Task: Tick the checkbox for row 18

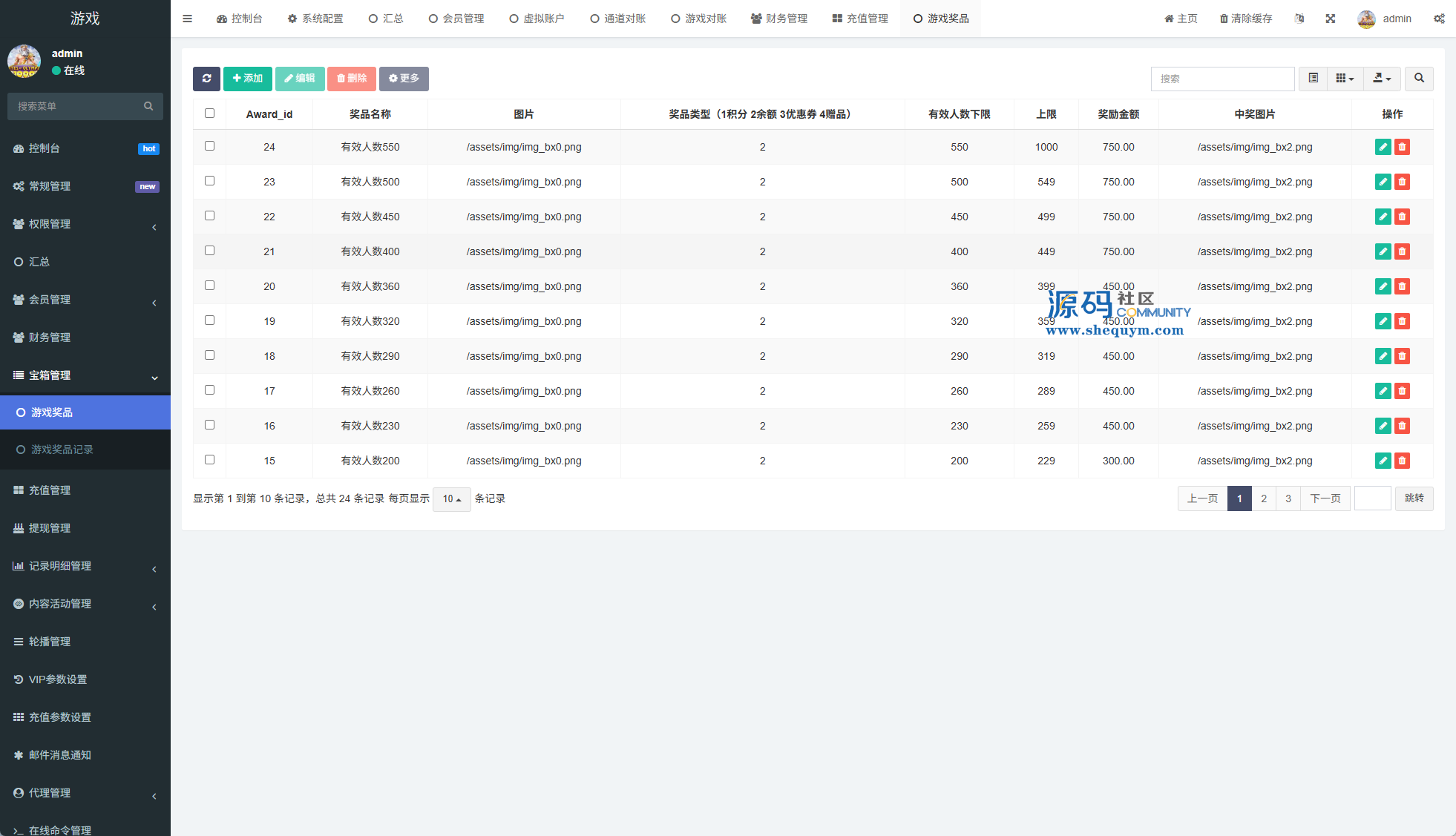Action: pos(209,355)
